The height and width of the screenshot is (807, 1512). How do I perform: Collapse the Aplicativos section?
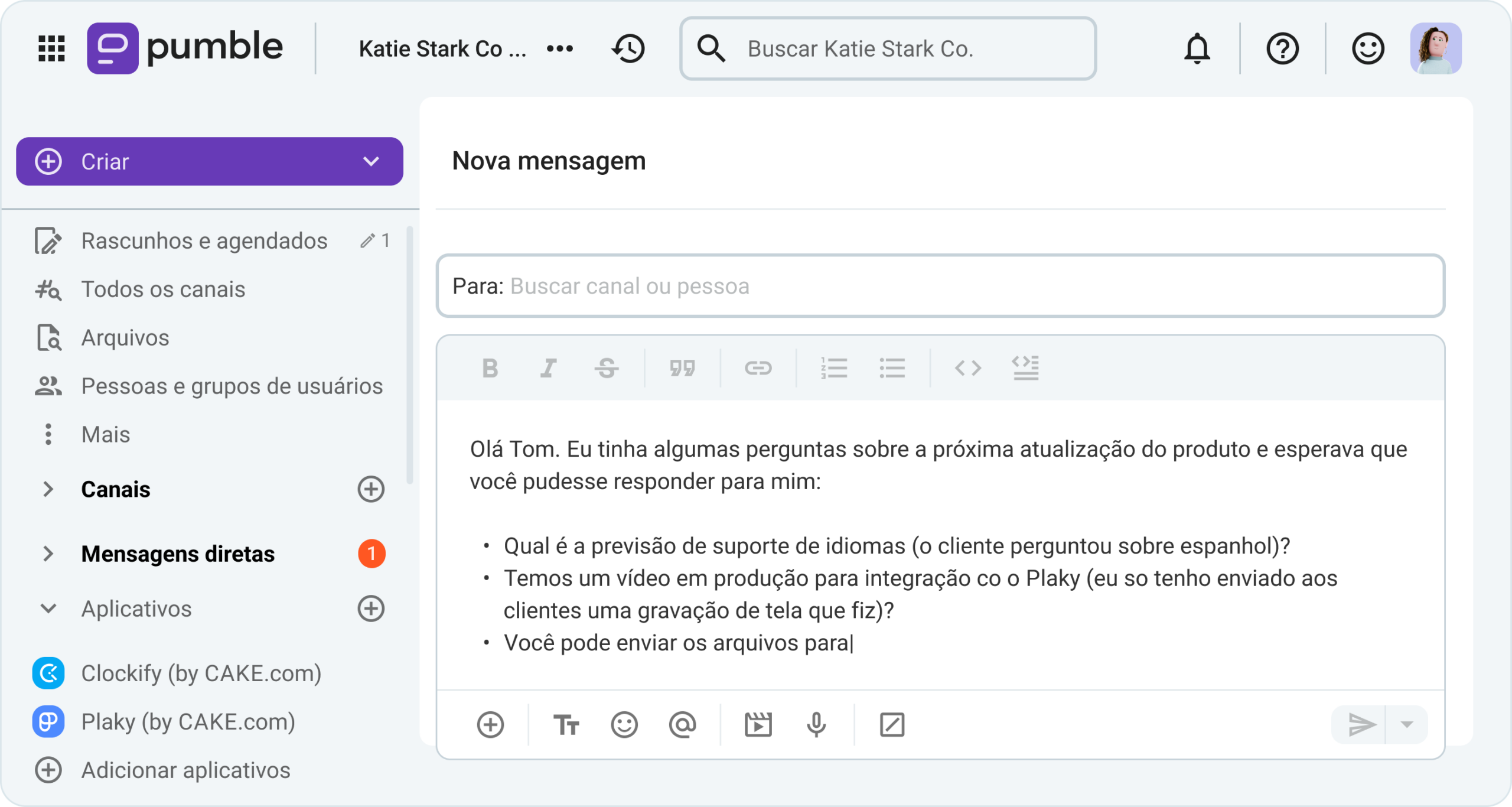48,608
